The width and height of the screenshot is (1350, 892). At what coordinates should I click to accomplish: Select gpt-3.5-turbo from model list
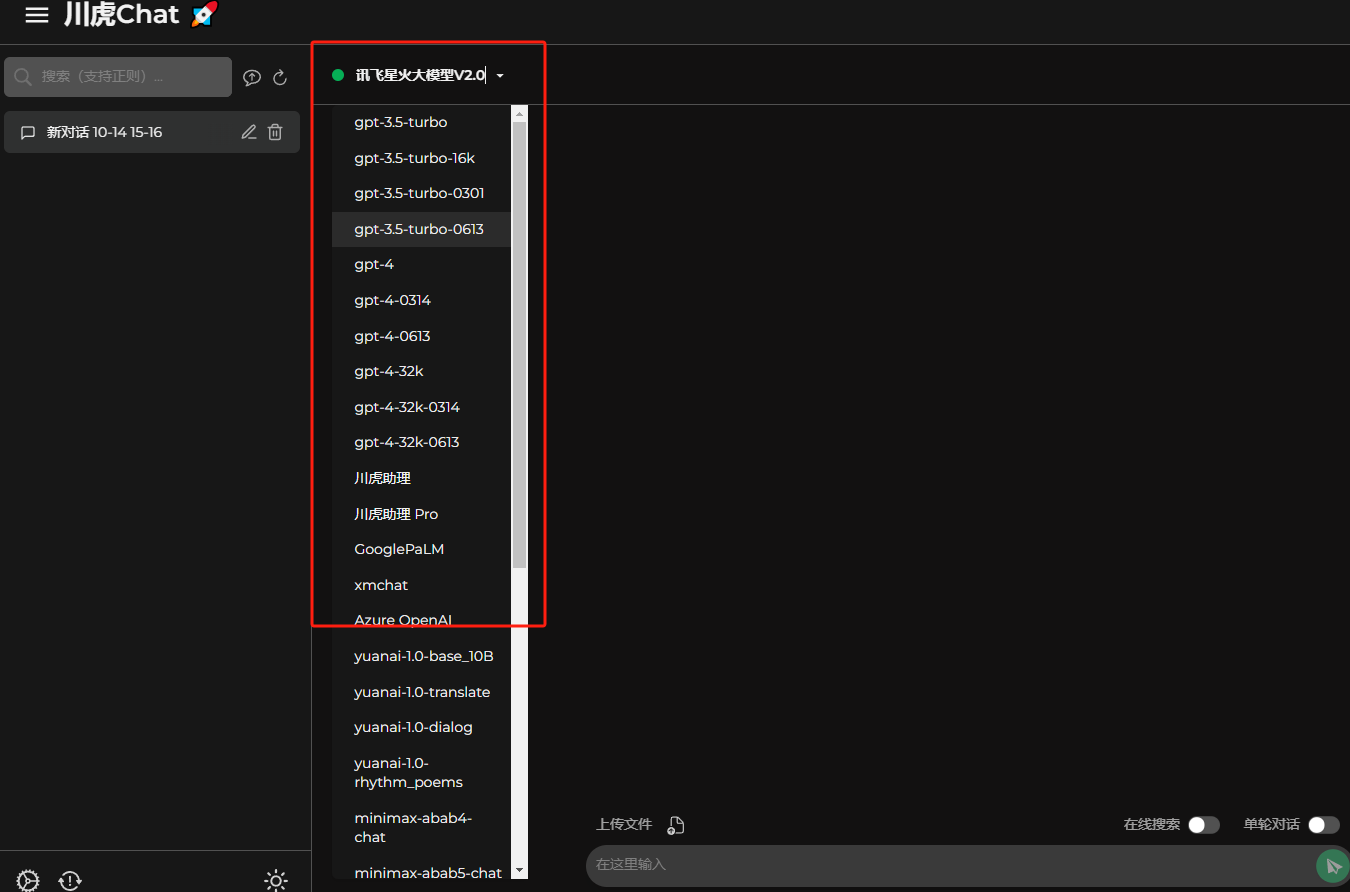point(422,122)
